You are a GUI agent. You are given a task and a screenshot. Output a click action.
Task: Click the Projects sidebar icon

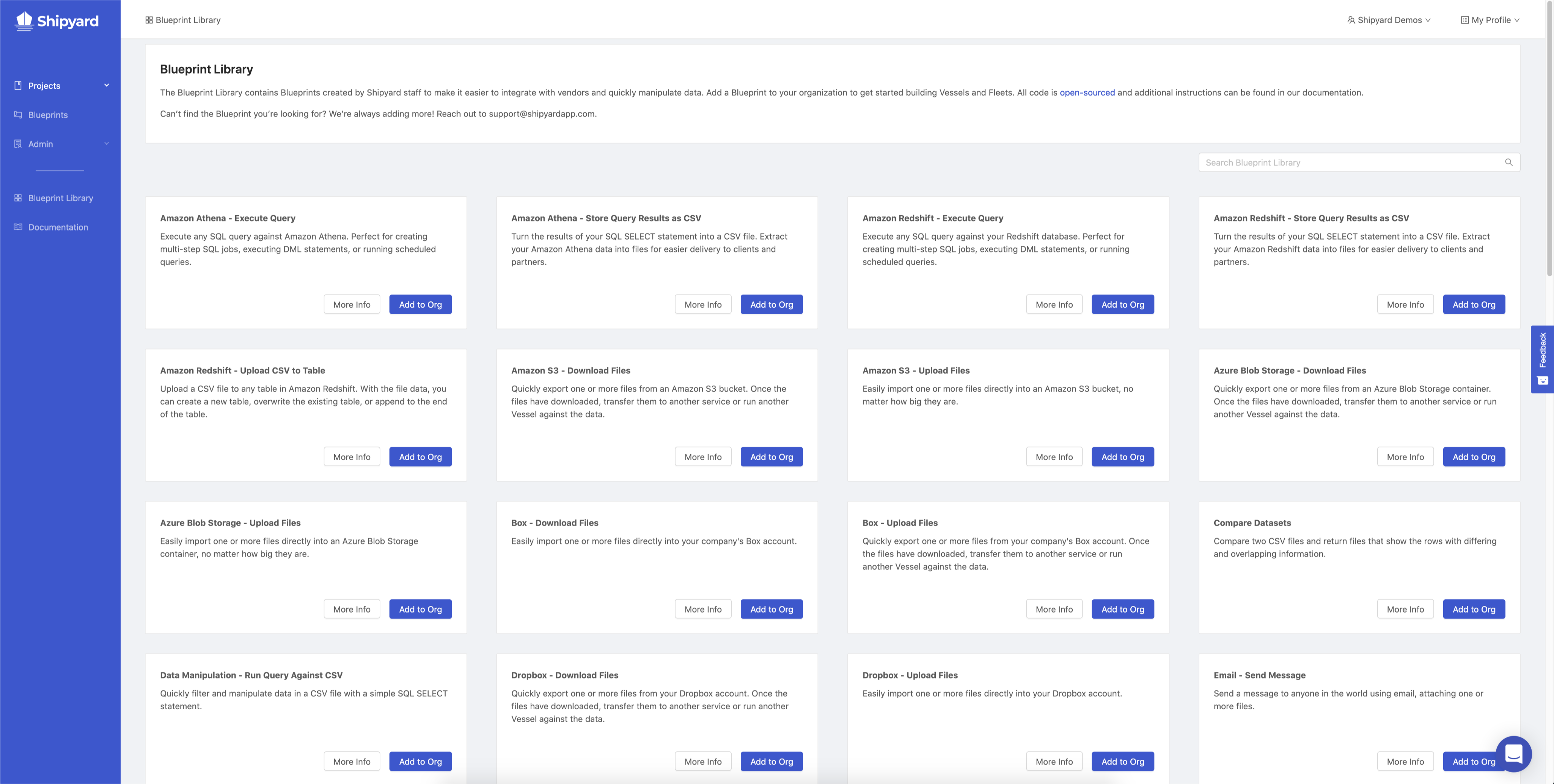pyautogui.click(x=18, y=86)
